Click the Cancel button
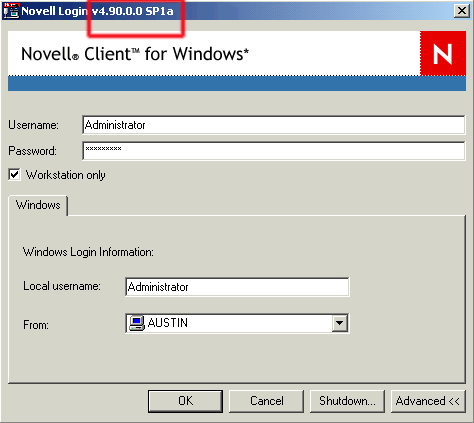The image size is (474, 423). [266, 401]
